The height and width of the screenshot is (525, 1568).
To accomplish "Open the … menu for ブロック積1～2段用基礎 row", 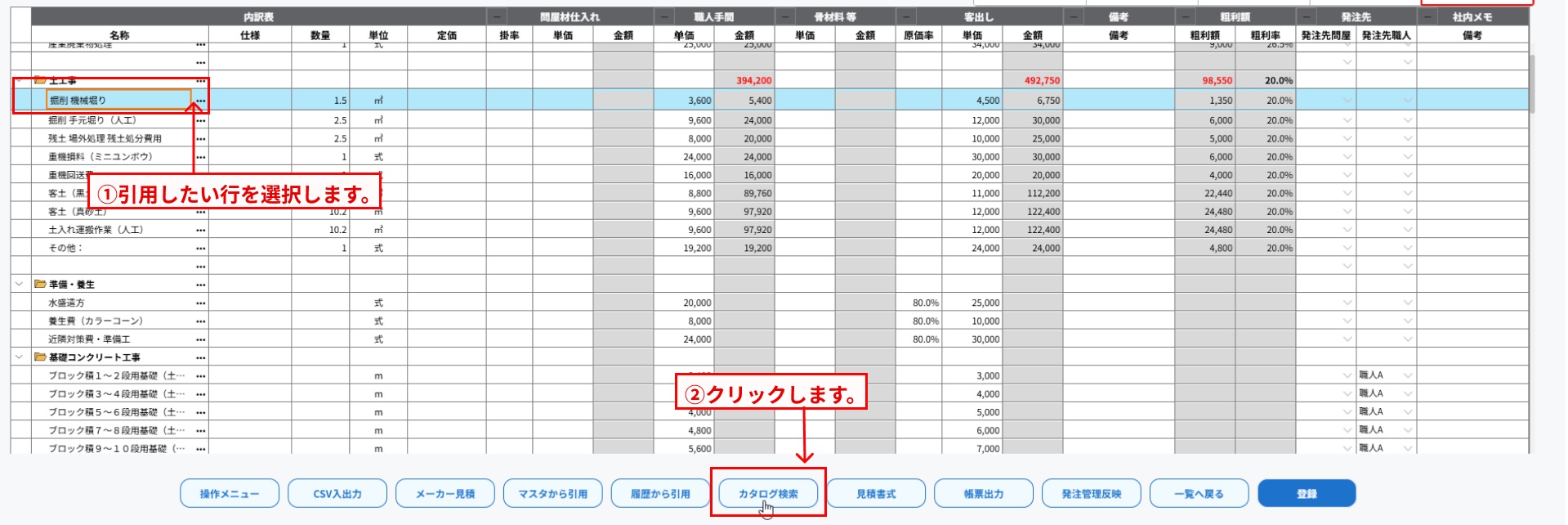I will 201,376.
